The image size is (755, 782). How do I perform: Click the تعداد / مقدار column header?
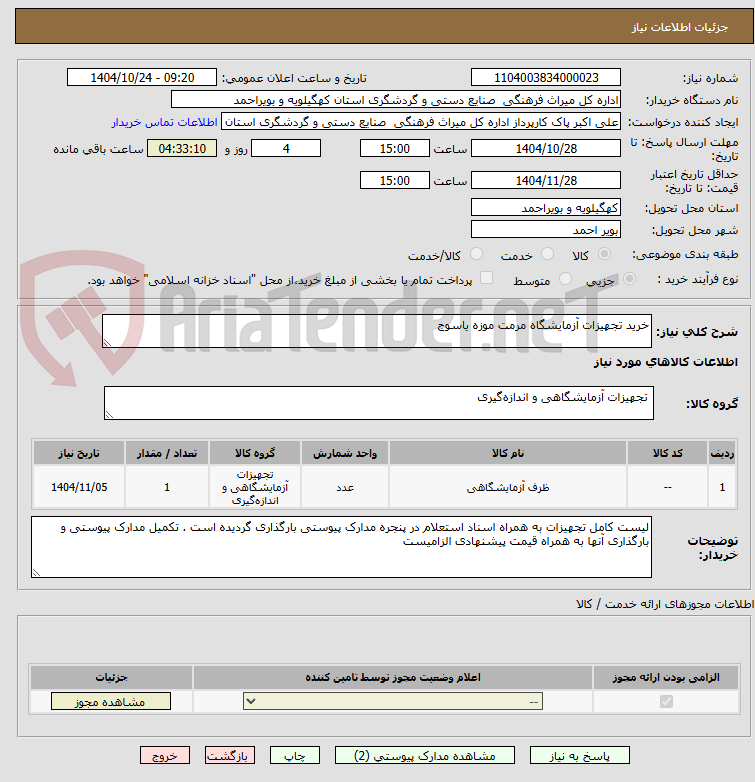[167, 453]
